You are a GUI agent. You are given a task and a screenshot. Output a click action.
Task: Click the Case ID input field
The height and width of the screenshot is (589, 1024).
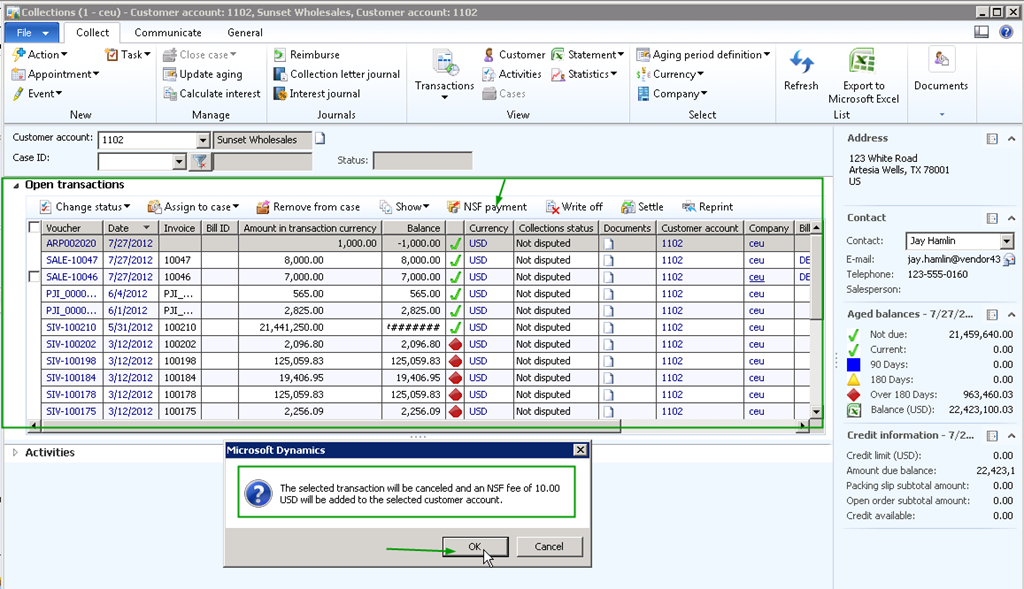(x=135, y=161)
